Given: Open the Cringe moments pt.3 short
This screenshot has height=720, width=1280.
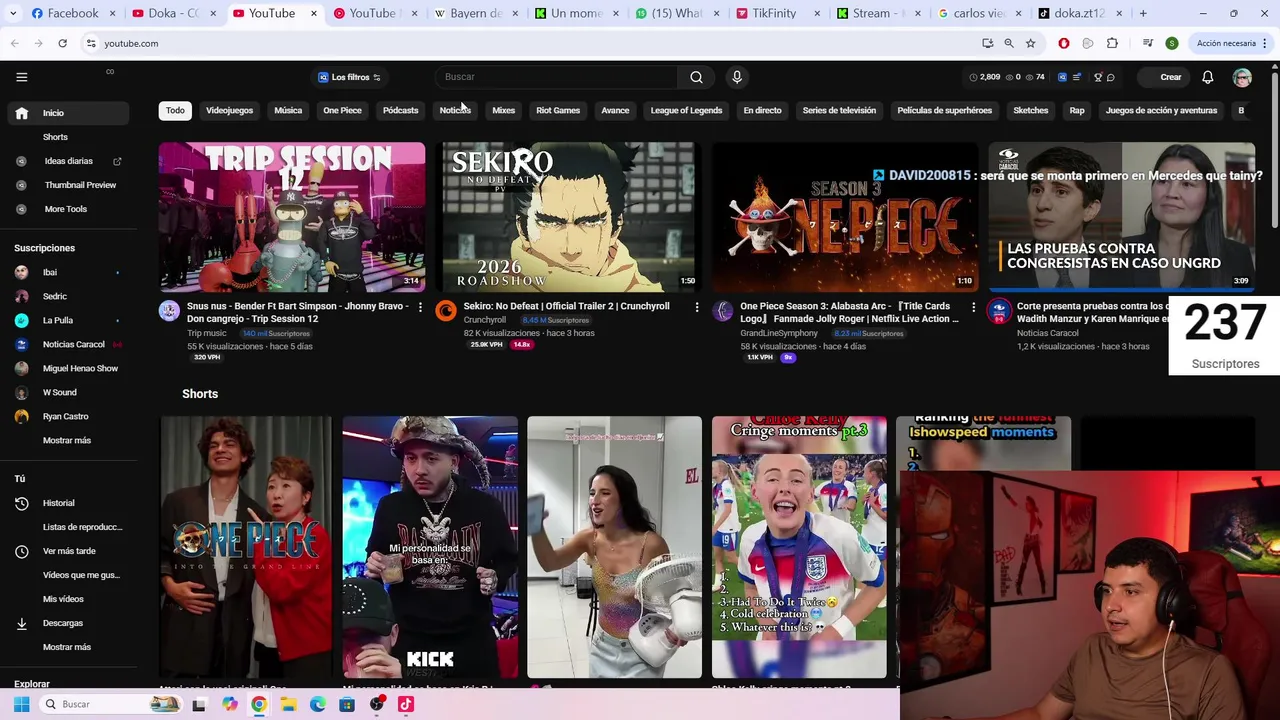Looking at the screenshot, I should (799, 547).
